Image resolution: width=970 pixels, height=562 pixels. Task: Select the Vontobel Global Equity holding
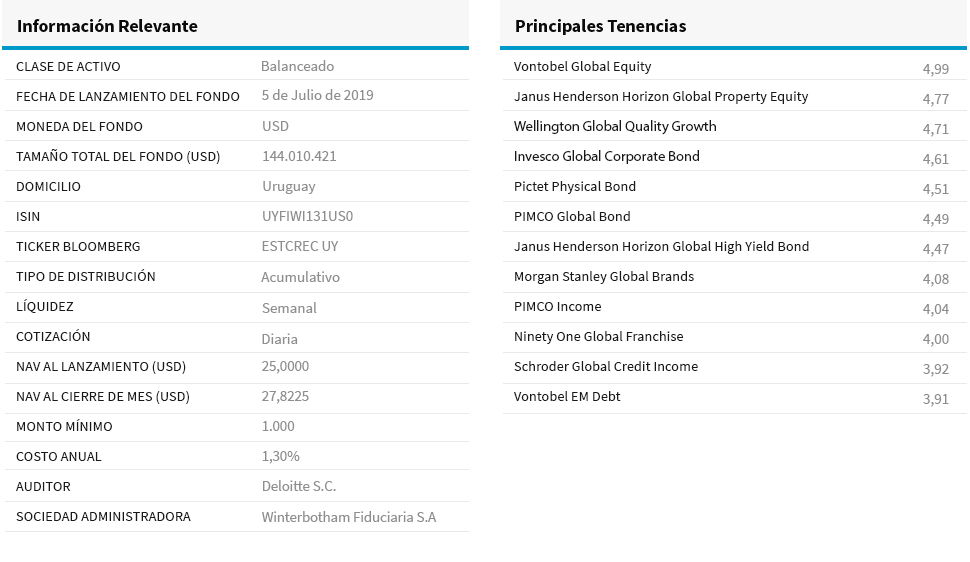click(582, 67)
